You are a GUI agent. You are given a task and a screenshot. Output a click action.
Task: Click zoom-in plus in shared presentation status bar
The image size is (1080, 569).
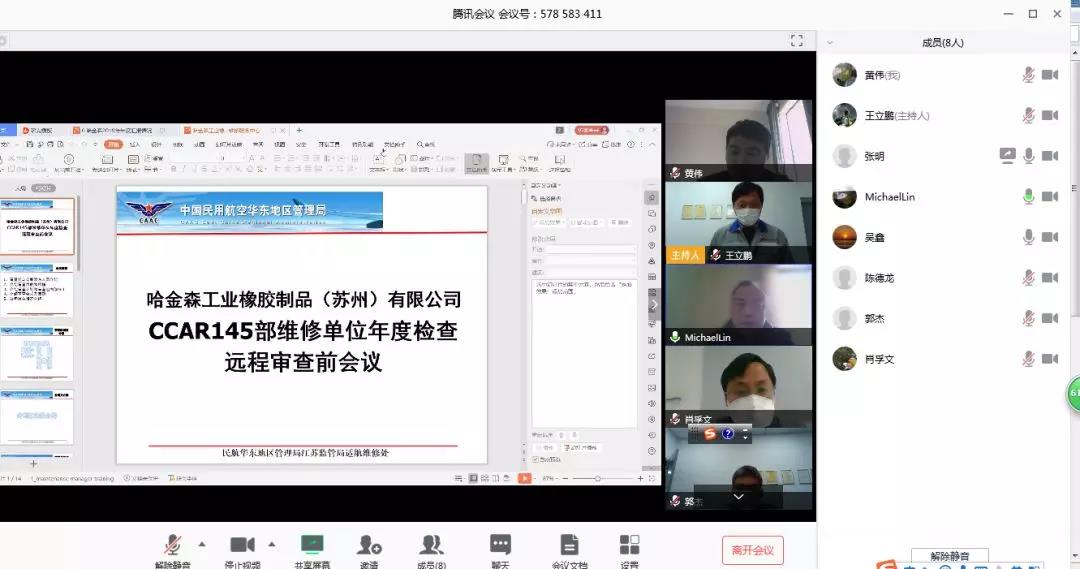tap(640, 478)
